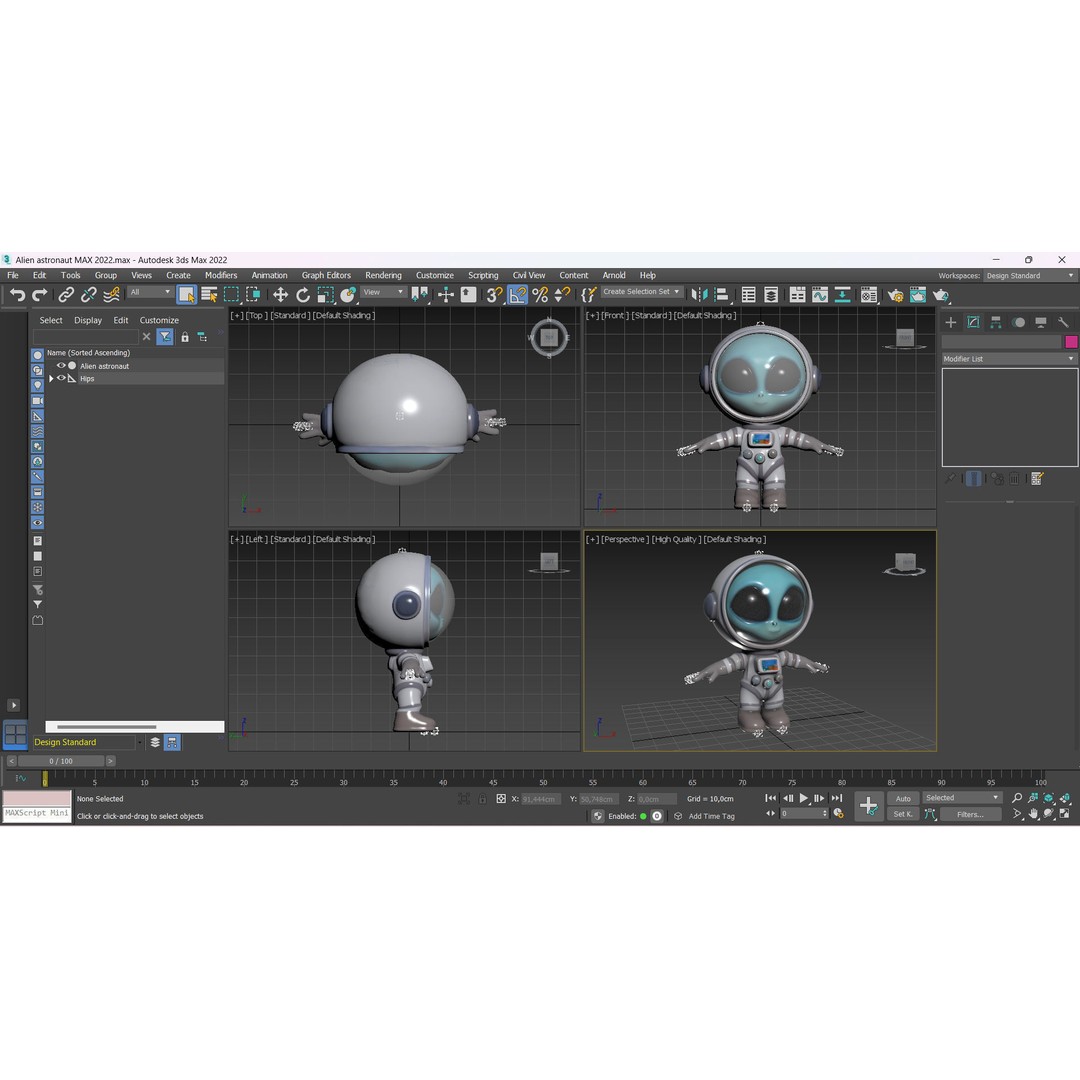Click the Render Production teapot icon
1080x1080 pixels.
coord(941,295)
